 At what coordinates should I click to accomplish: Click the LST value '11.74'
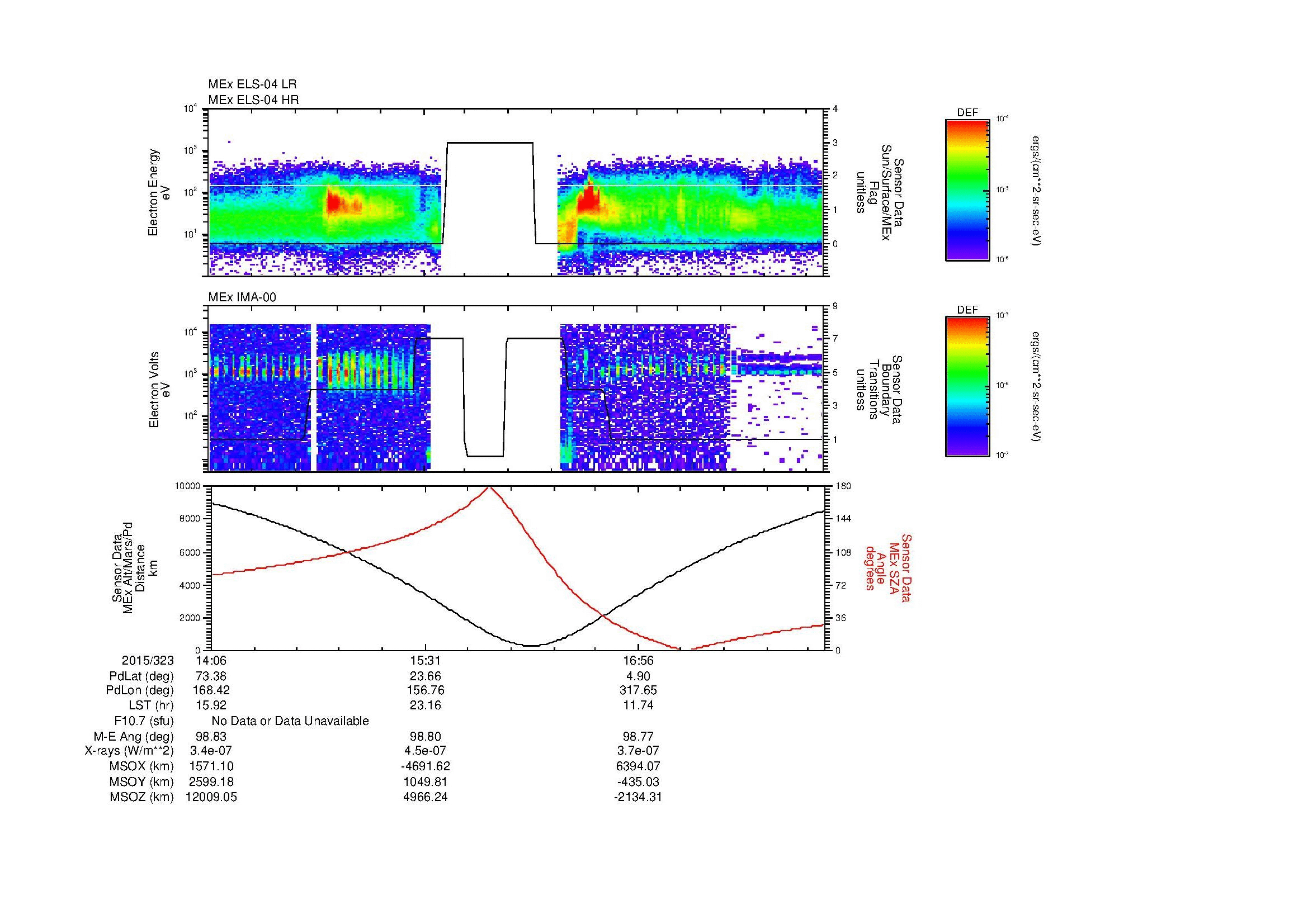(638, 705)
